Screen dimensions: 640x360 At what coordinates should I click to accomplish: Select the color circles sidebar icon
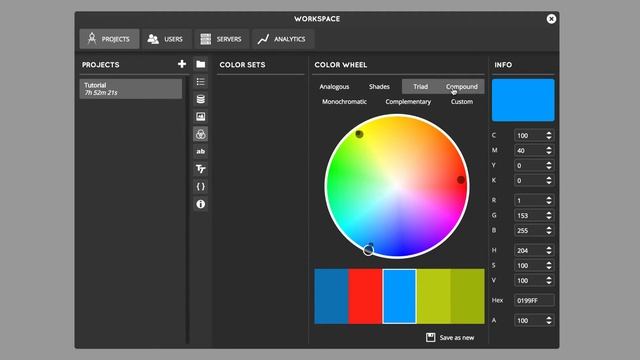[200, 134]
